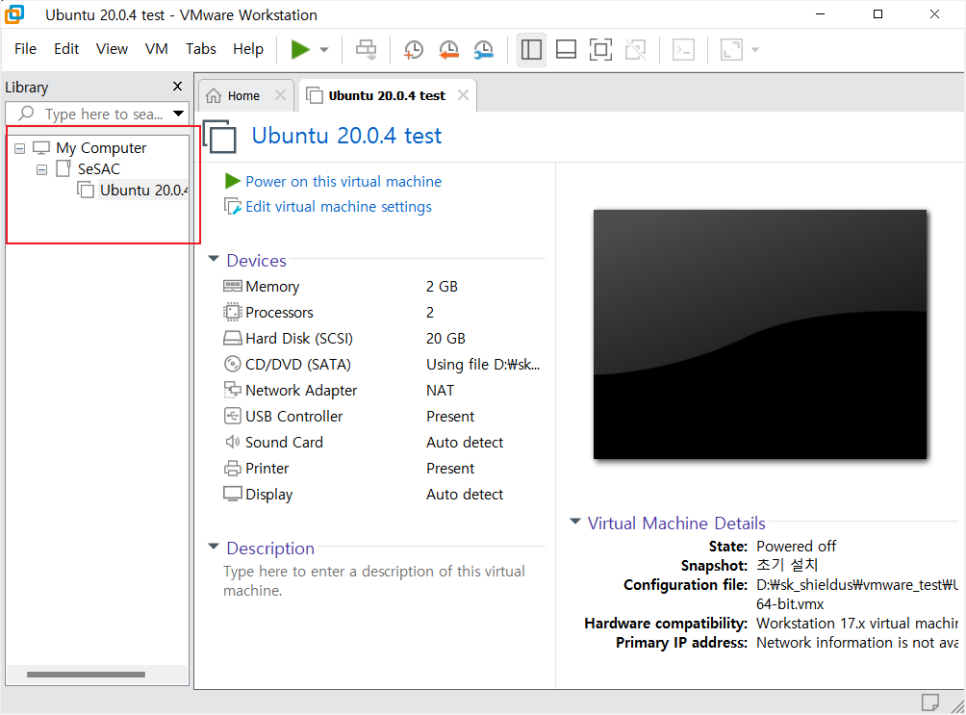
Task: Click the library horizontal scrollbar
Action: click(x=86, y=674)
